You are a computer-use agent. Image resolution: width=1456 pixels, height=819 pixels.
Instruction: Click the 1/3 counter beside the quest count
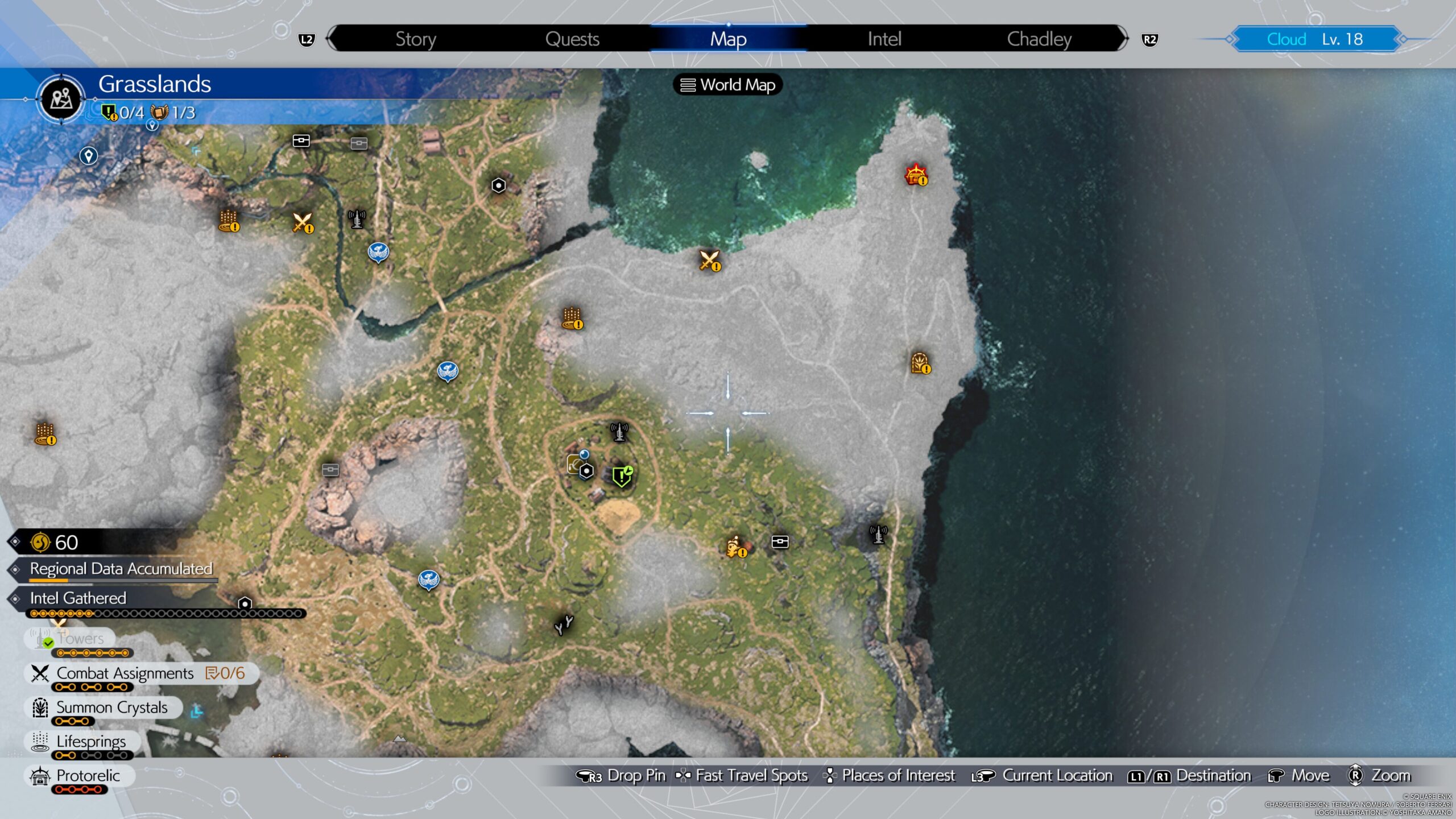(173, 113)
